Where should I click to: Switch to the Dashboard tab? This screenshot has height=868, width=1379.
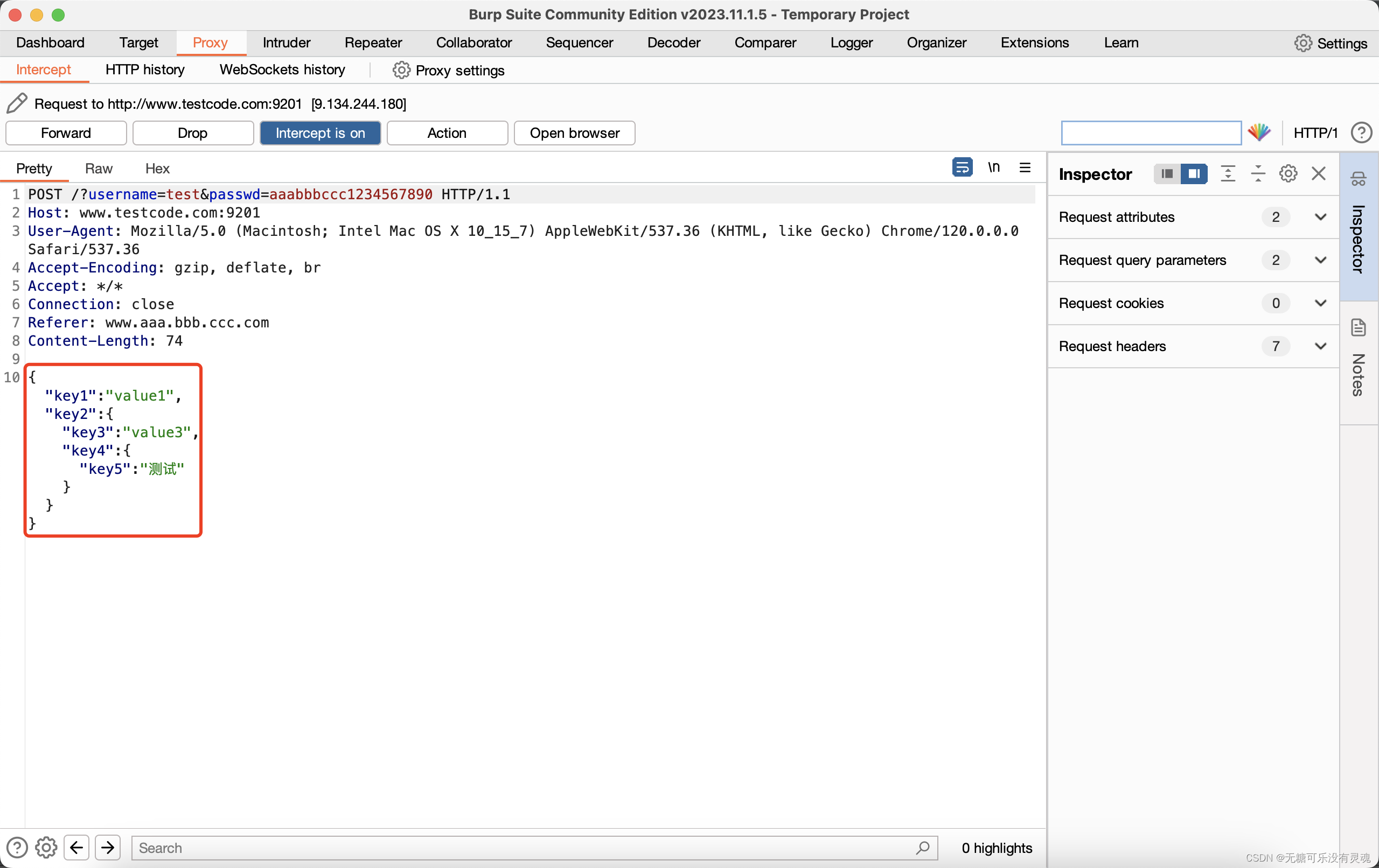pyautogui.click(x=51, y=43)
